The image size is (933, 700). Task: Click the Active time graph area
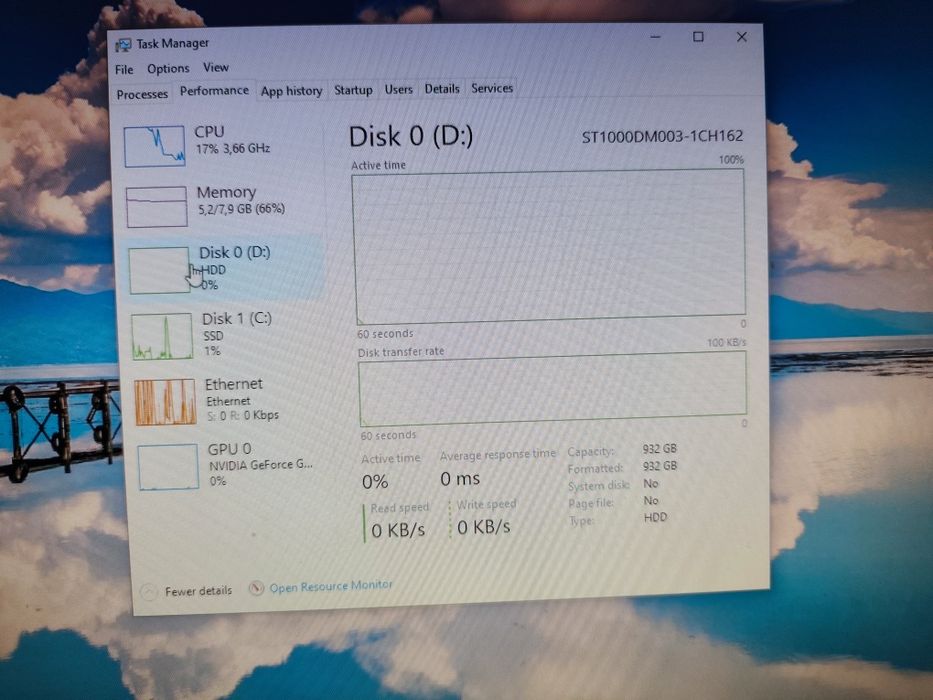pyautogui.click(x=550, y=246)
